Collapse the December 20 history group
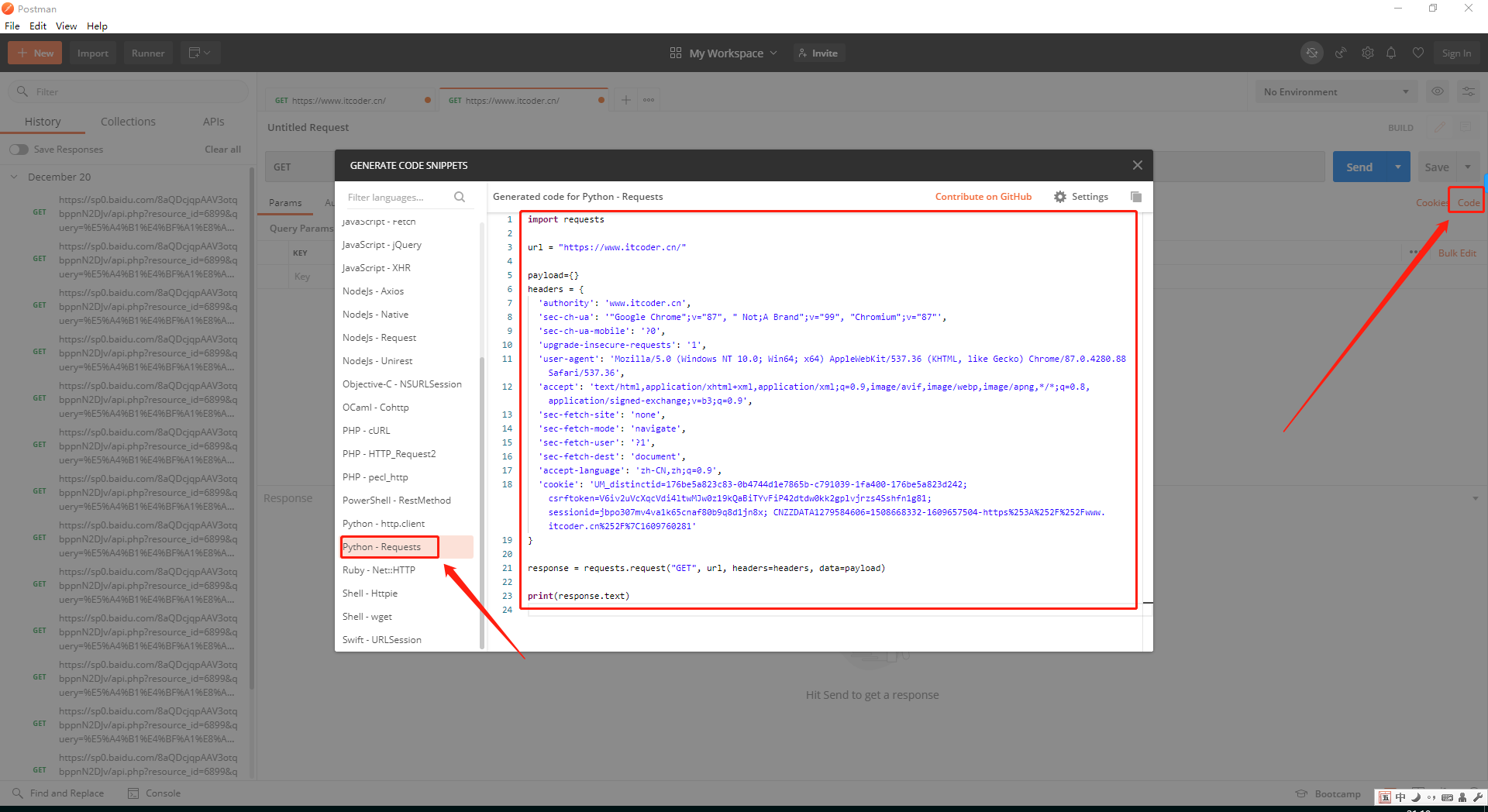 pyautogui.click(x=14, y=177)
